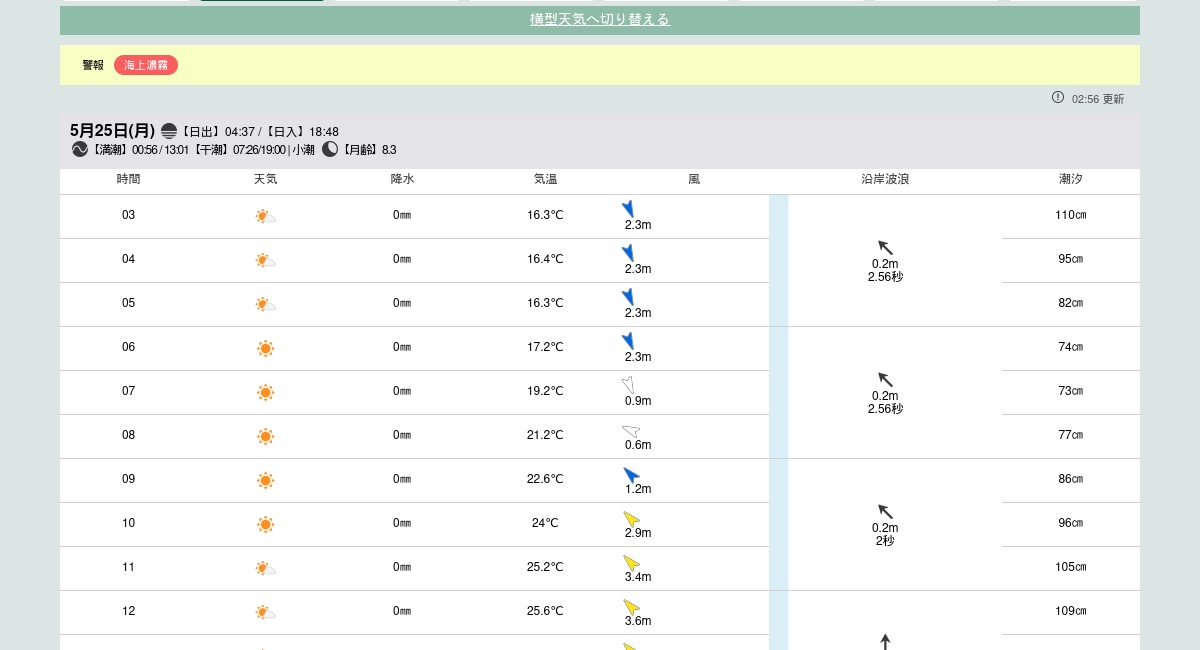1200x650 pixels.
Task: Click the wind speed 0.9m value
Action: (x=638, y=401)
